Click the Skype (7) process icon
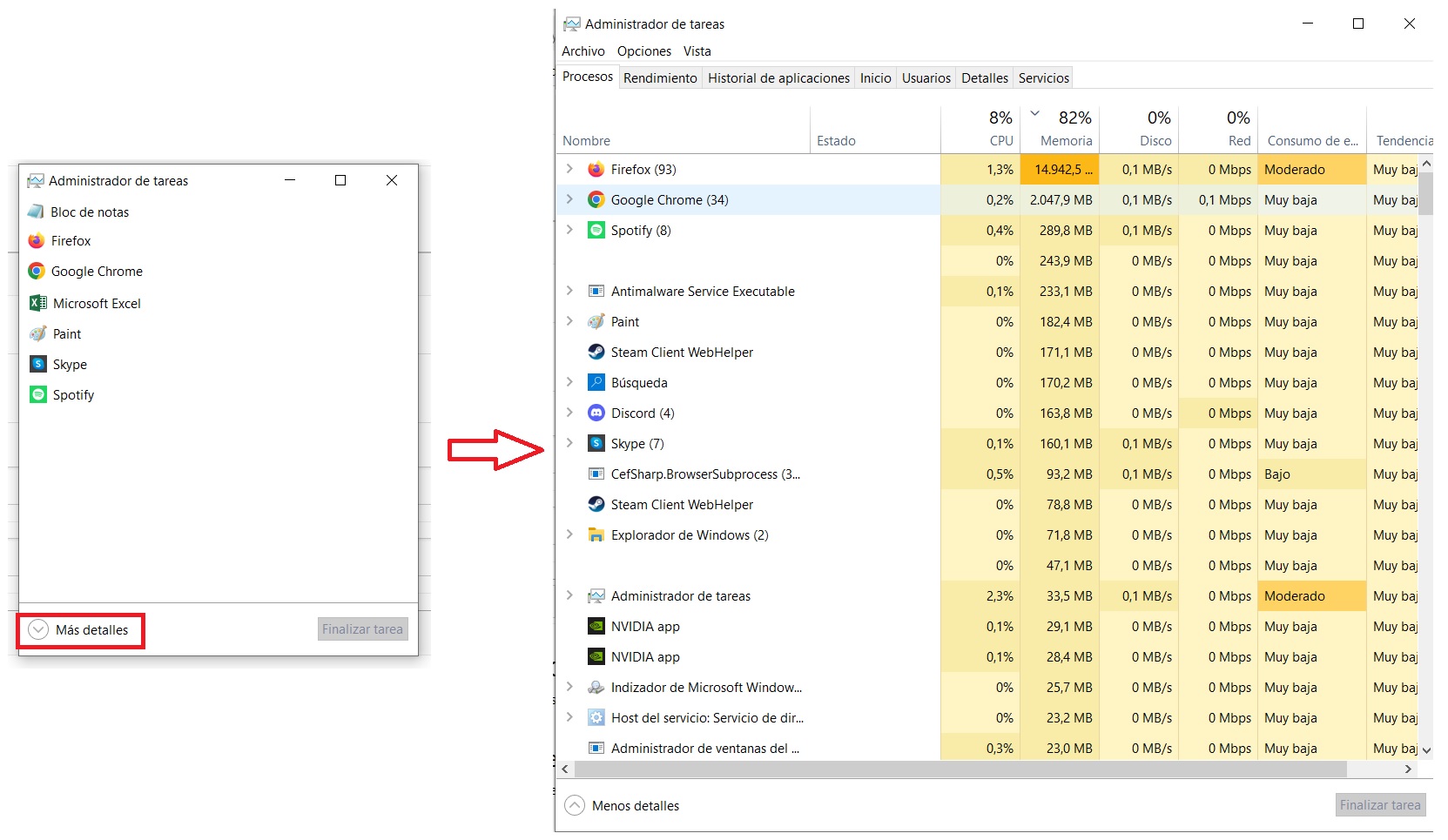 (x=596, y=444)
